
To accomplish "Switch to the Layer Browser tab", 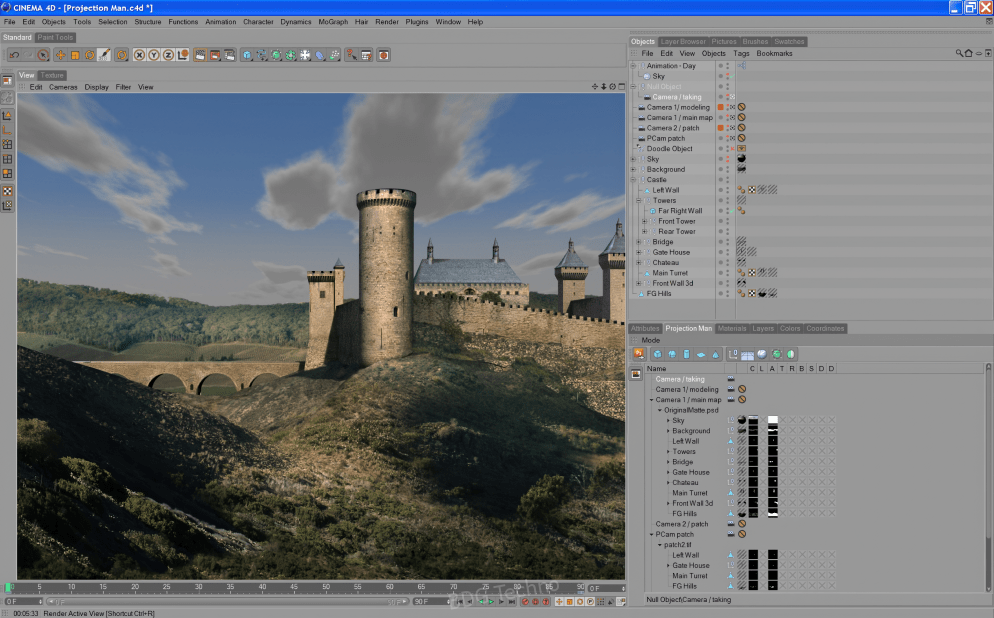I will pos(683,41).
